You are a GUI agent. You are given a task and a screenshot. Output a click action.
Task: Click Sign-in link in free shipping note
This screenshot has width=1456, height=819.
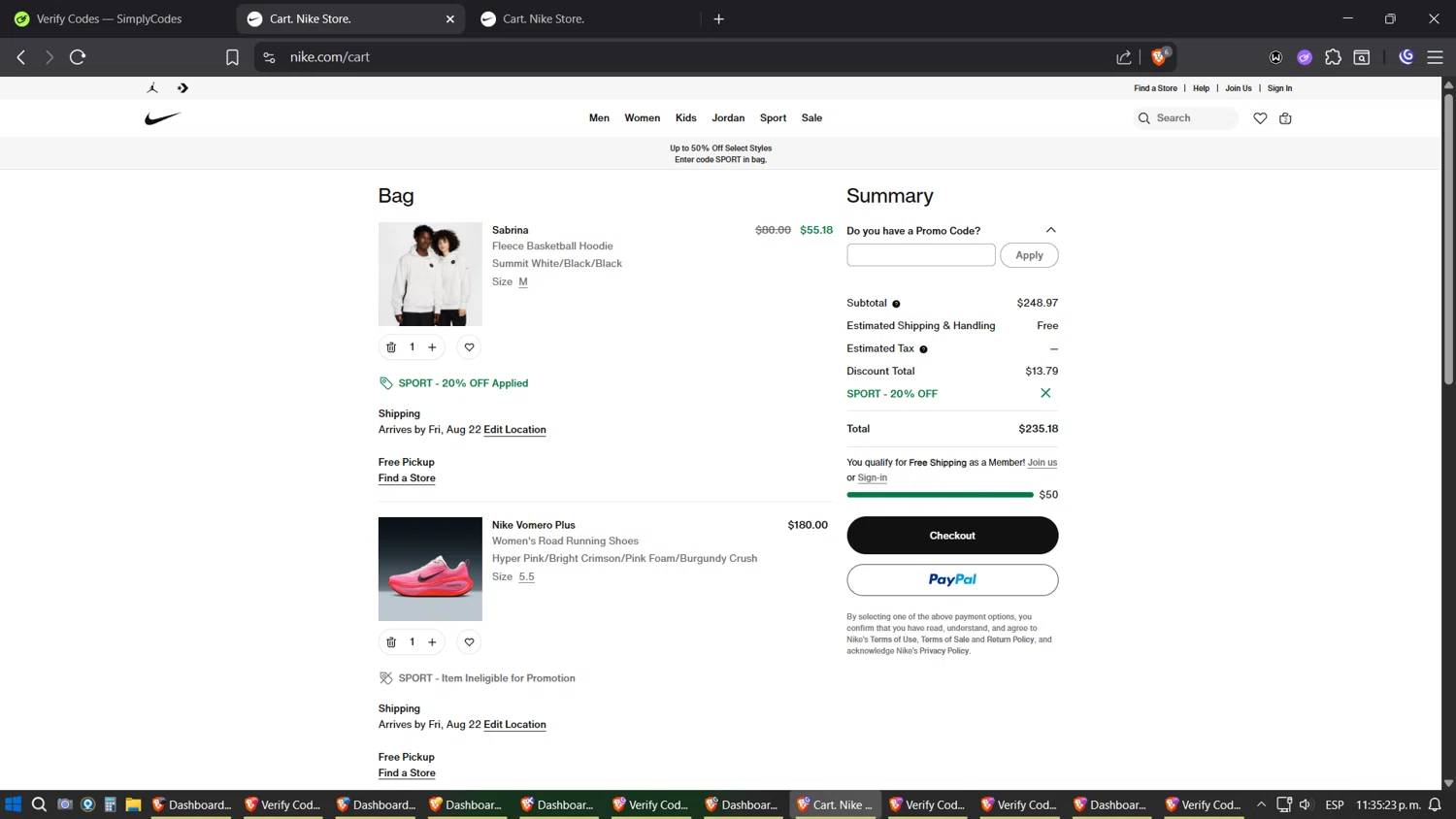872,477
